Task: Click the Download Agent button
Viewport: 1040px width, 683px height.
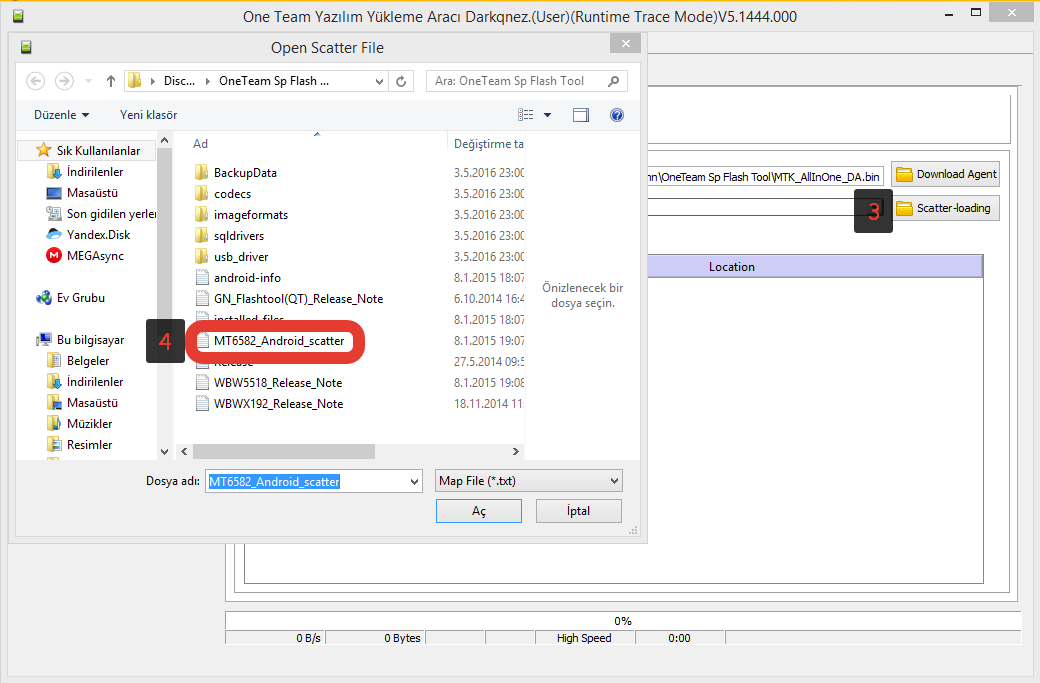Action: (x=945, y=174)
